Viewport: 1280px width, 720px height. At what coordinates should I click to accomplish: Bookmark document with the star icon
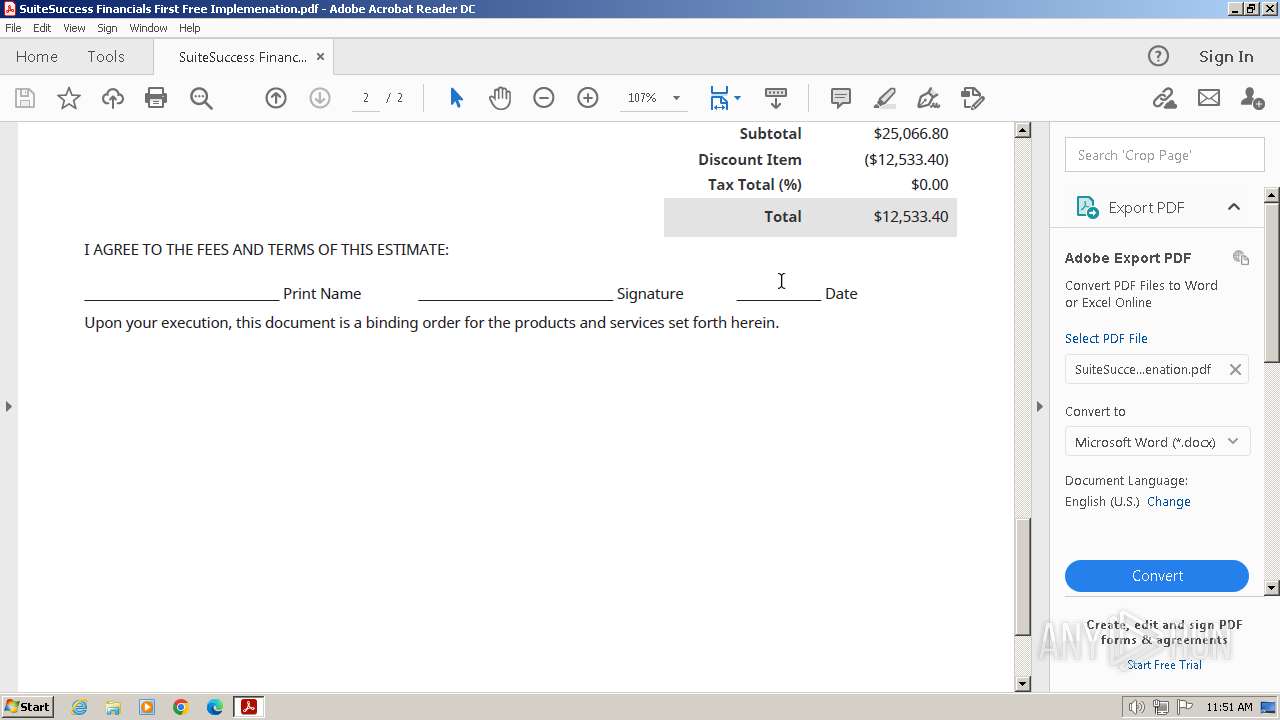69,98
